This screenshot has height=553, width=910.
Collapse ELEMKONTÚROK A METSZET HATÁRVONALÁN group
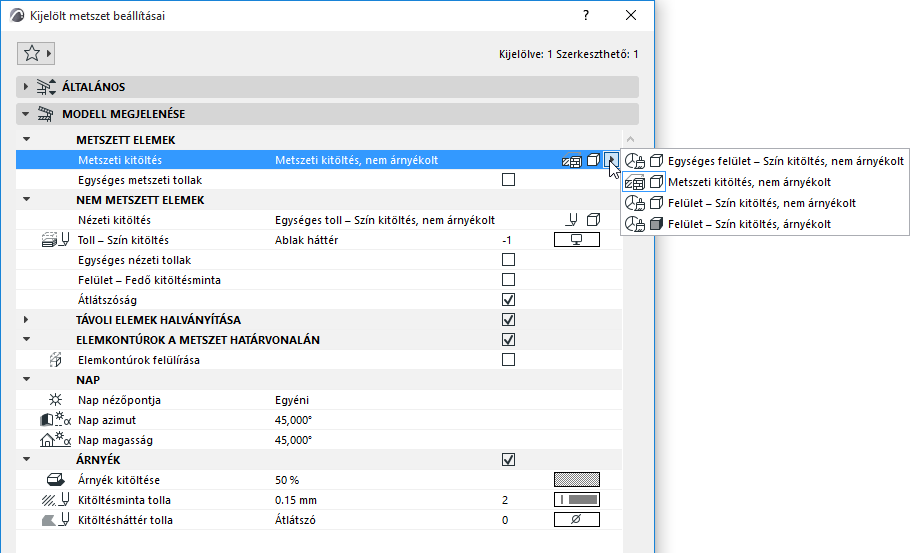(26, 339)
